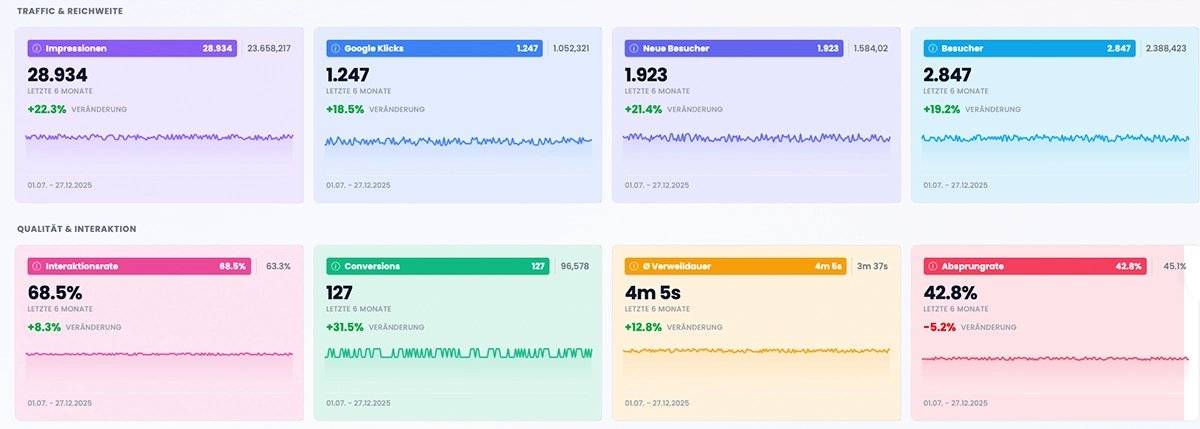Select the pink Interaktionsrate header badge

click(139, 266)
